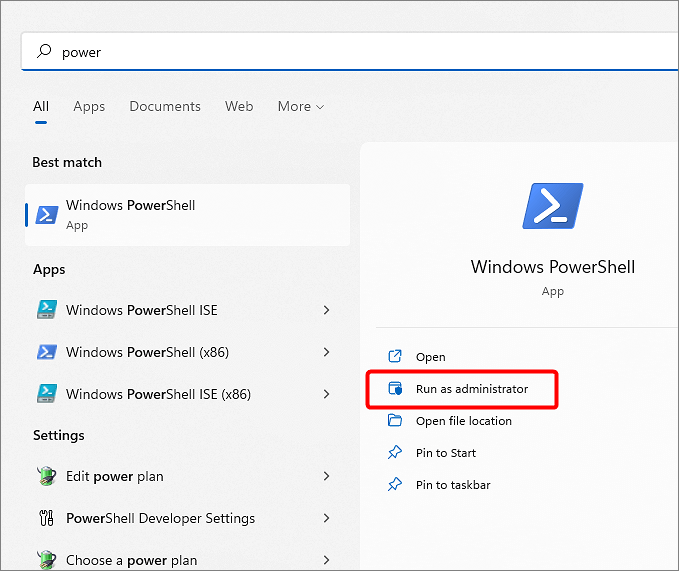The width and height of the screenshot is (679, 571).
Task: Click the Pin to Start pin icon
Action: click(395, 452)
